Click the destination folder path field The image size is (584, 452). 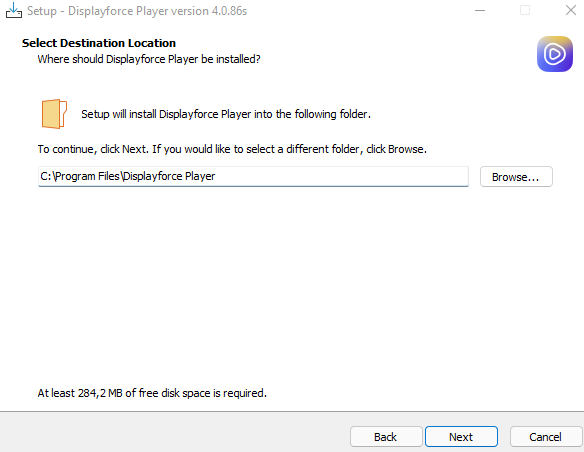[x=253, y=176]
